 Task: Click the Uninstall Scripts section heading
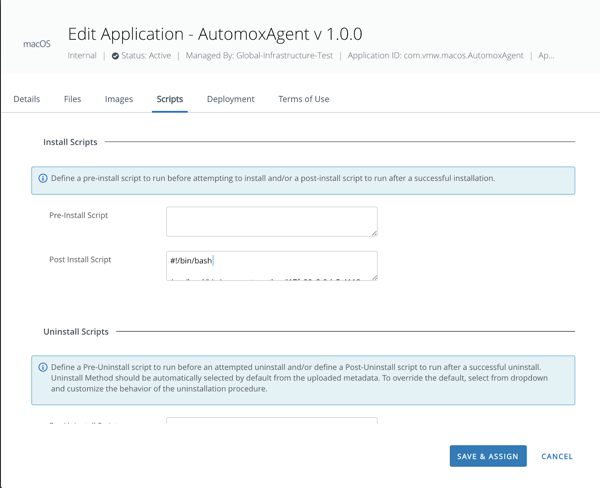76,332
